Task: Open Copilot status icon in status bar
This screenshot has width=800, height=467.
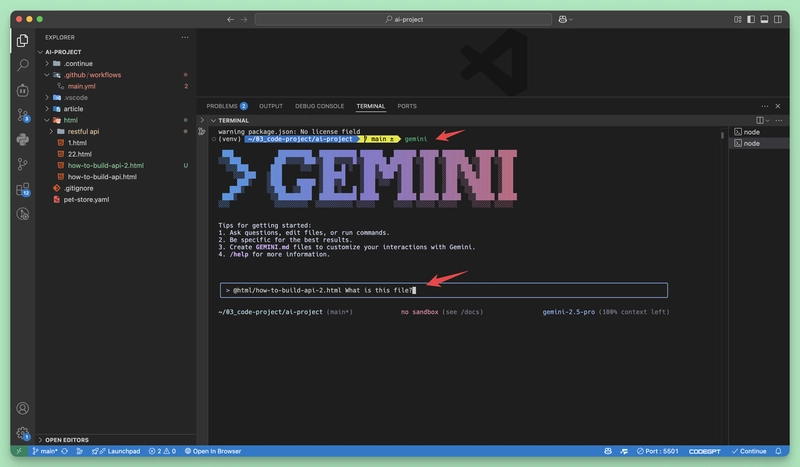Action: click(x=608, y=451)
